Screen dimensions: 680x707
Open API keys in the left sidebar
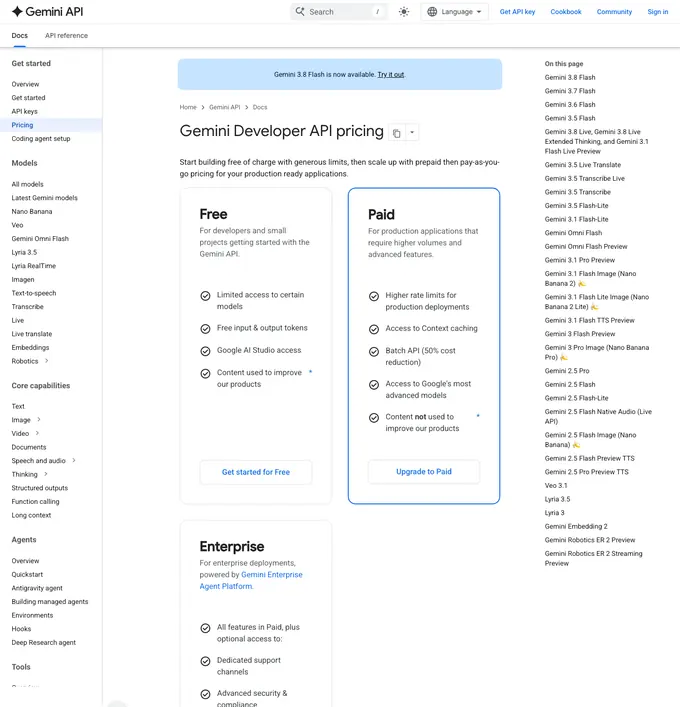point(24,111)
